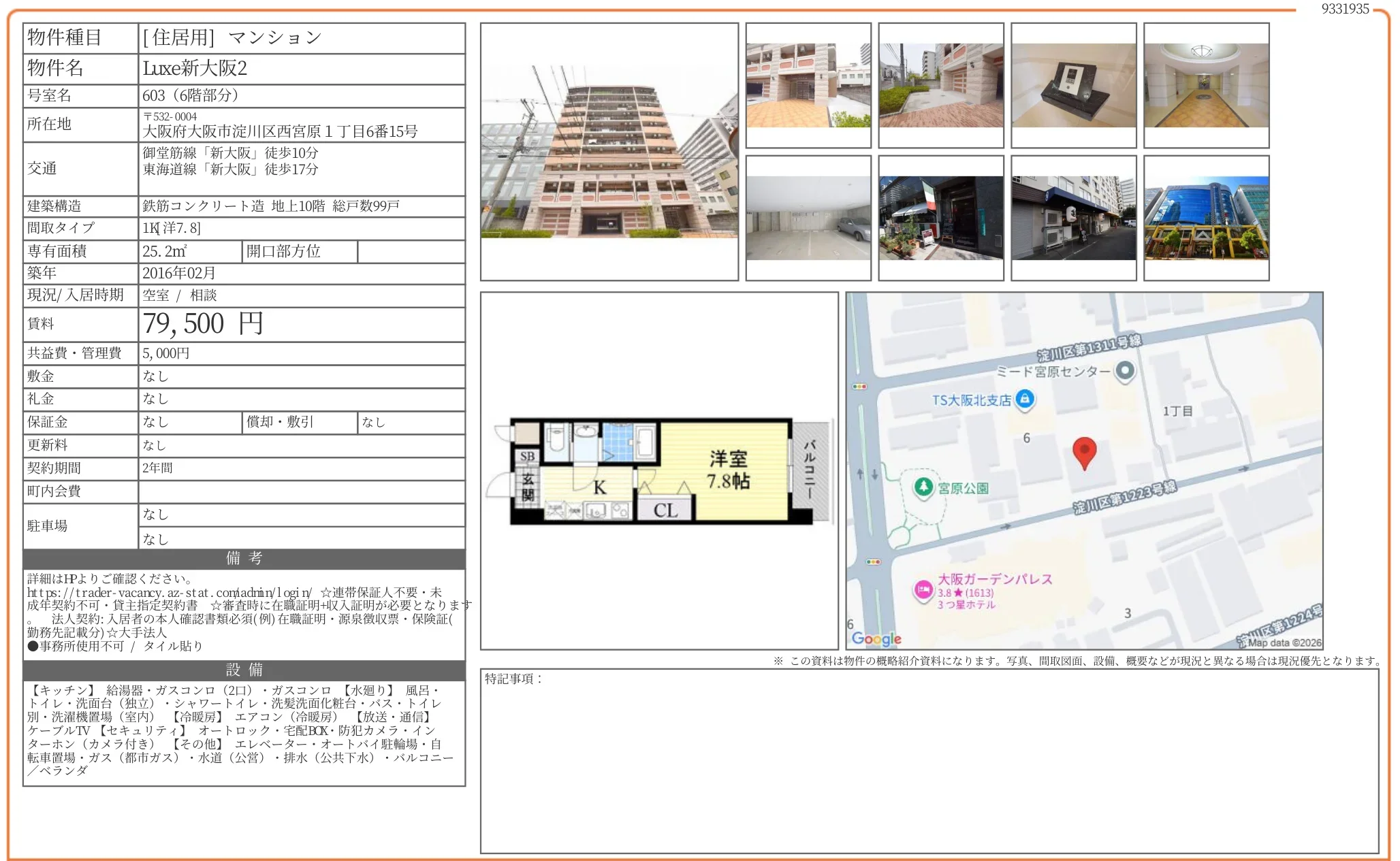
Task: Click the TS大阪北支店 blue marker icon
Action: tap(1024, 399)
